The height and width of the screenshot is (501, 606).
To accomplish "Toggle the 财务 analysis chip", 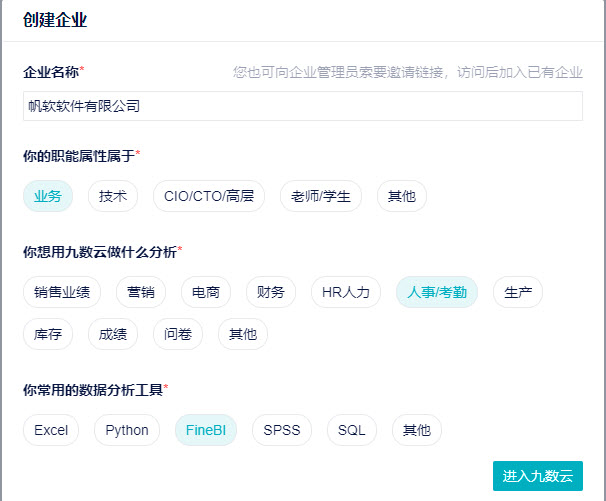I will (271, 292).
